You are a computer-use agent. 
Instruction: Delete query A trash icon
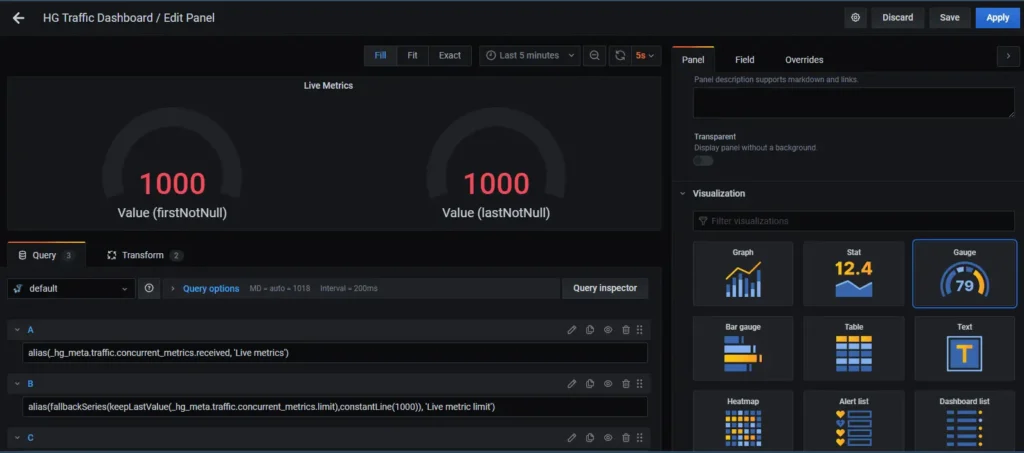tap(626, 330)
